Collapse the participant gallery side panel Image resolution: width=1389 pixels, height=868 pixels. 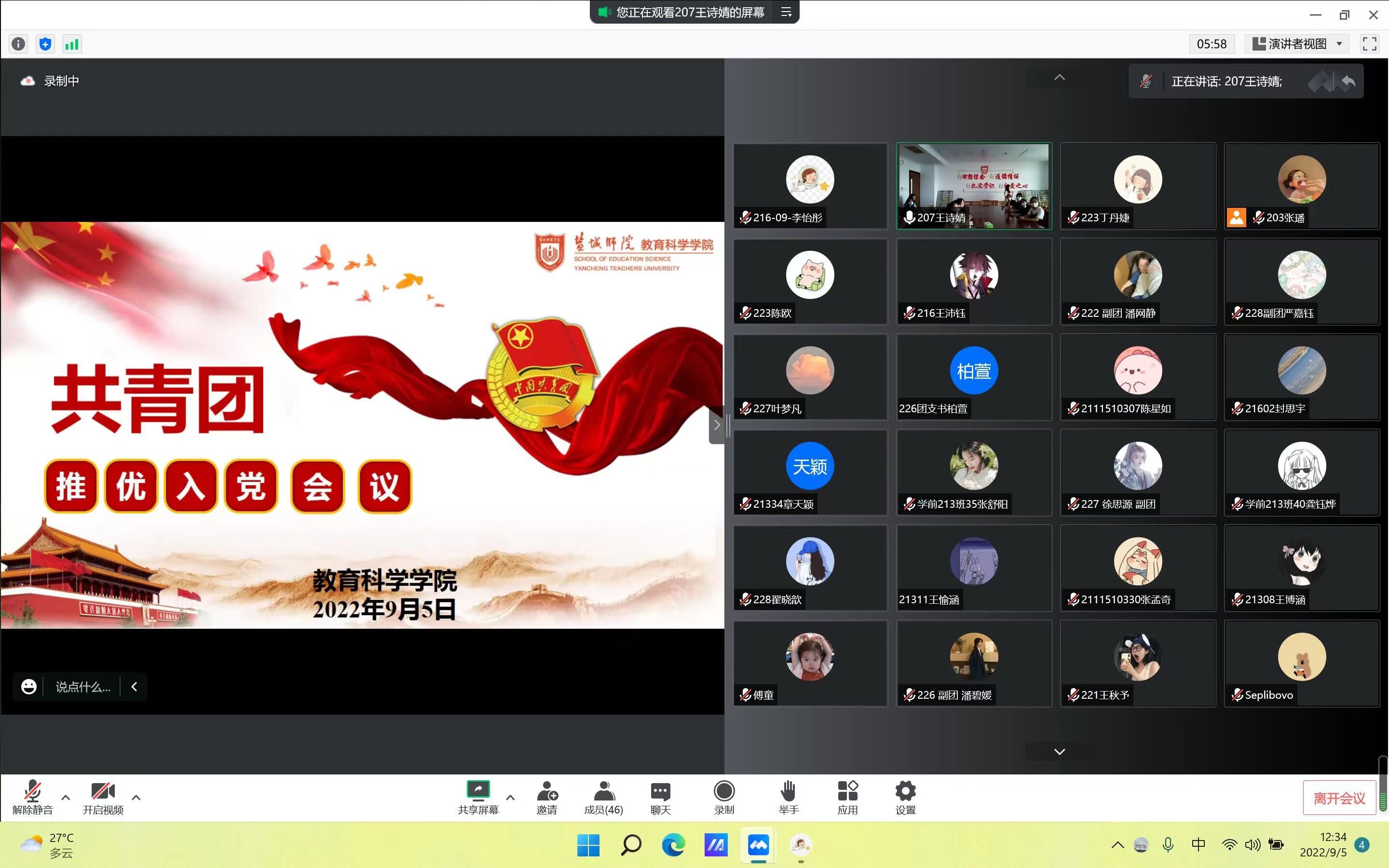(x=716, y=425)
